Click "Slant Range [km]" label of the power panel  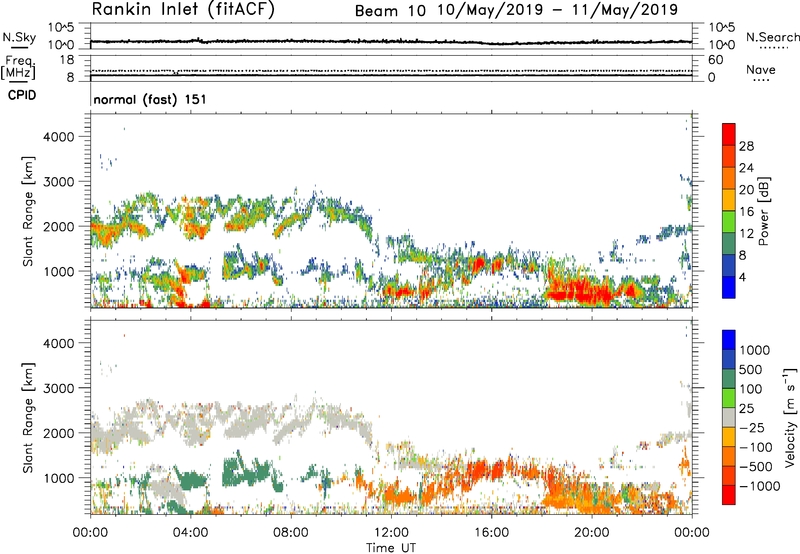point(28,211)
